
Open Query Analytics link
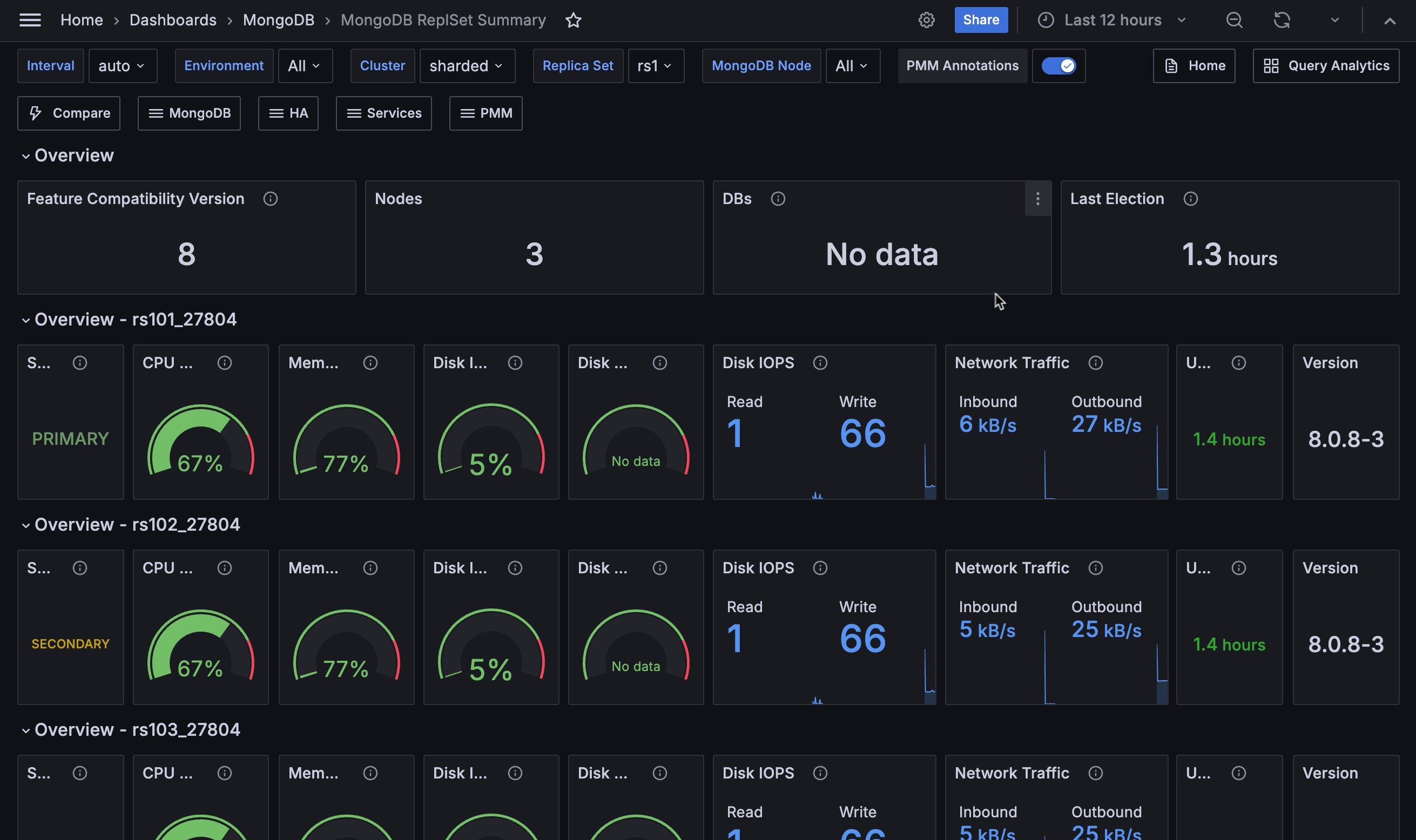(1325, 66)
